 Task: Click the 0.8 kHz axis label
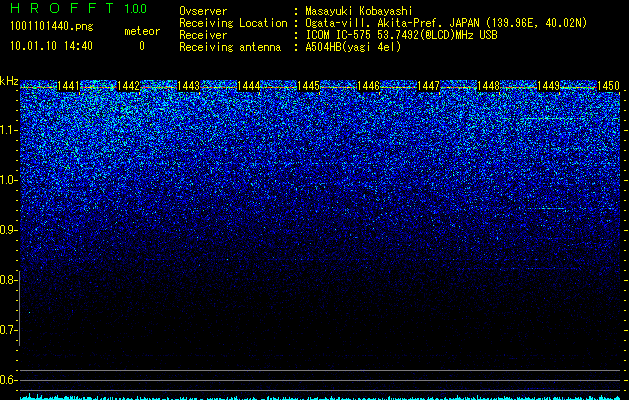pos(7,280)
